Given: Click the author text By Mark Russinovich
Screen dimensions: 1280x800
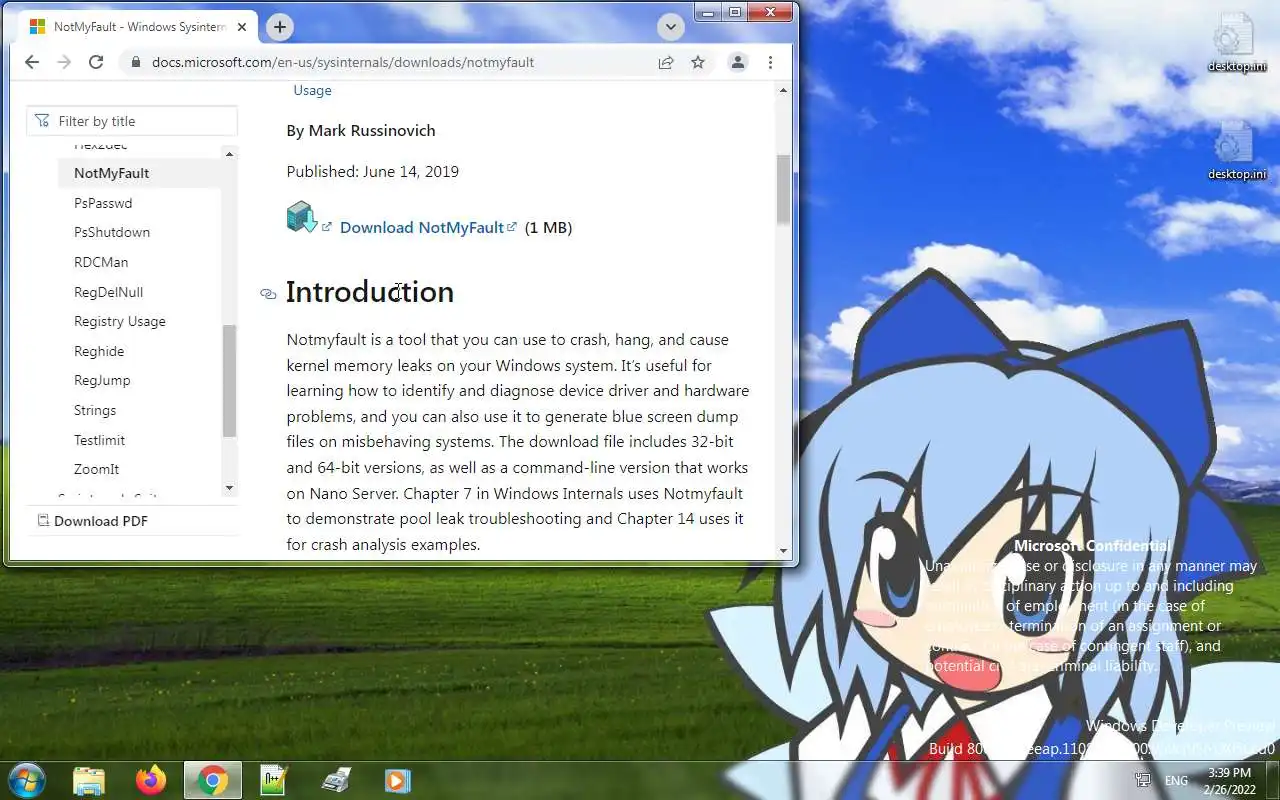Looking at the screenshot, I should click(361, 130).
